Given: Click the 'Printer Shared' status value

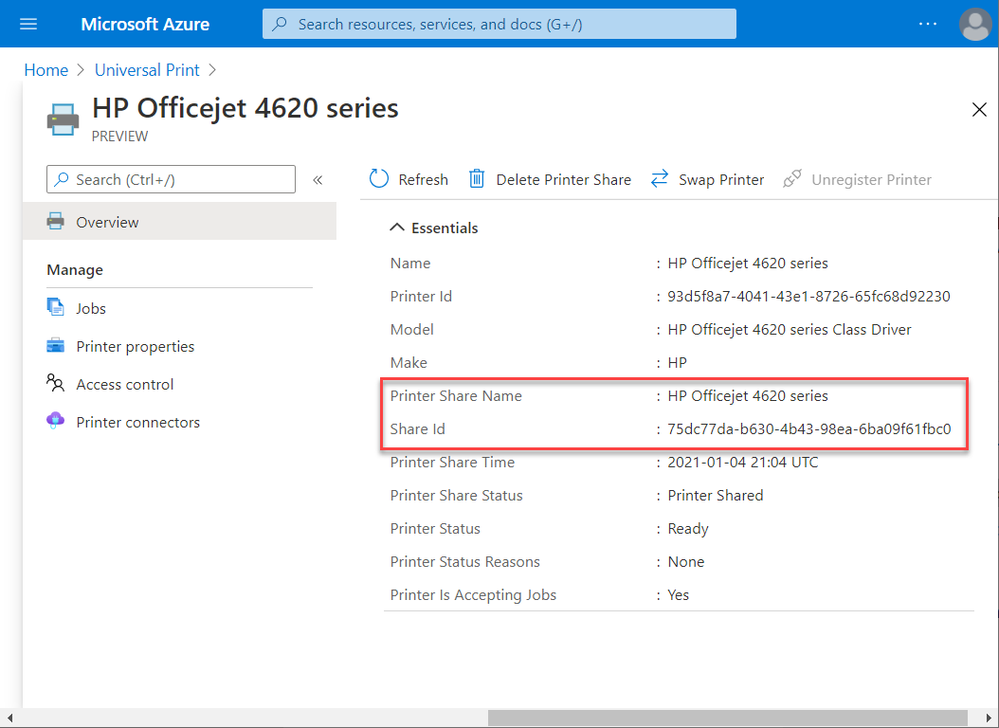Looking at the screenshot, I should tap(715, 495).
